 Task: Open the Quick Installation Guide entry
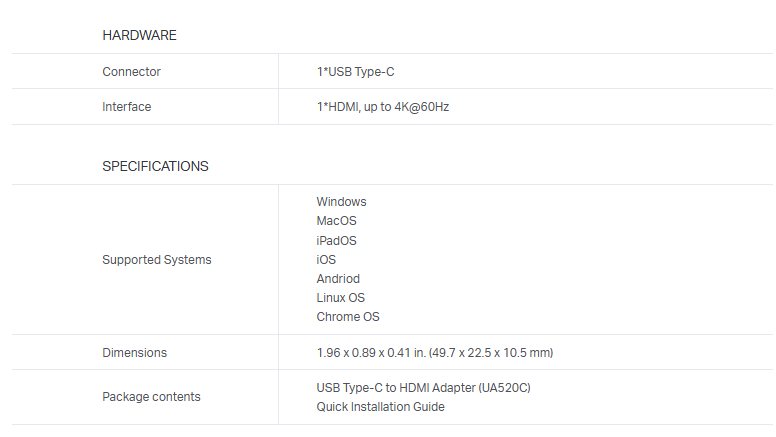point(380,407)
